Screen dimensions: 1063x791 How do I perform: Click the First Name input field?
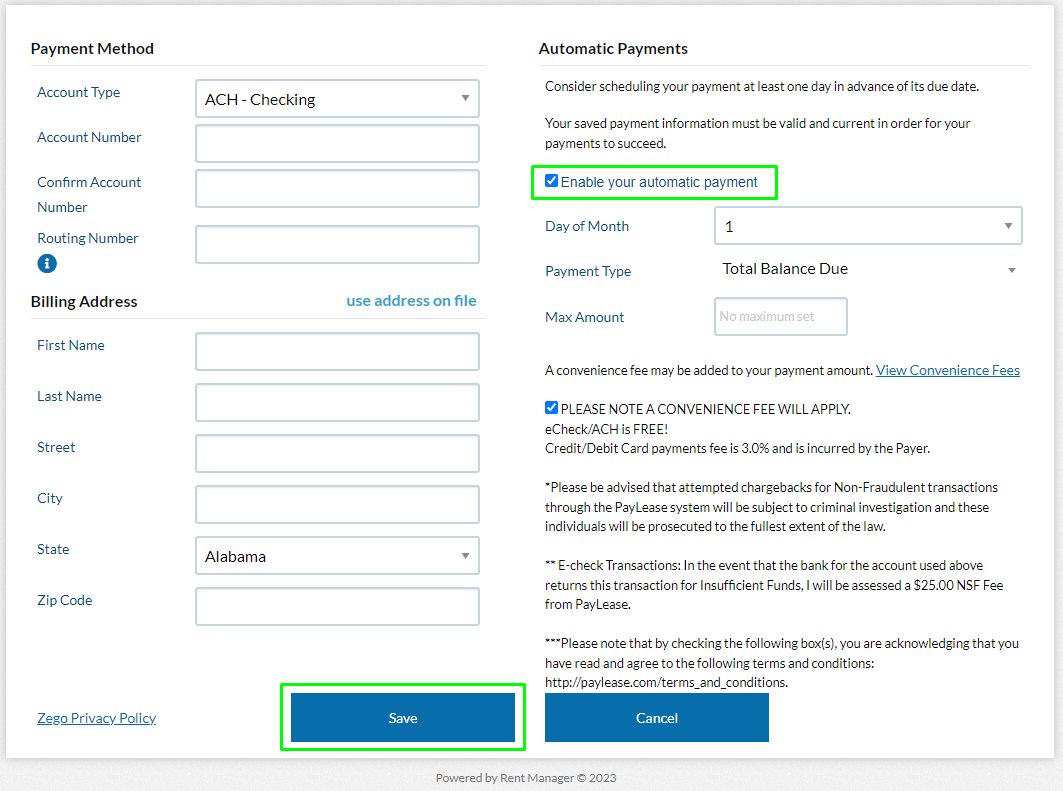point(337,351)
